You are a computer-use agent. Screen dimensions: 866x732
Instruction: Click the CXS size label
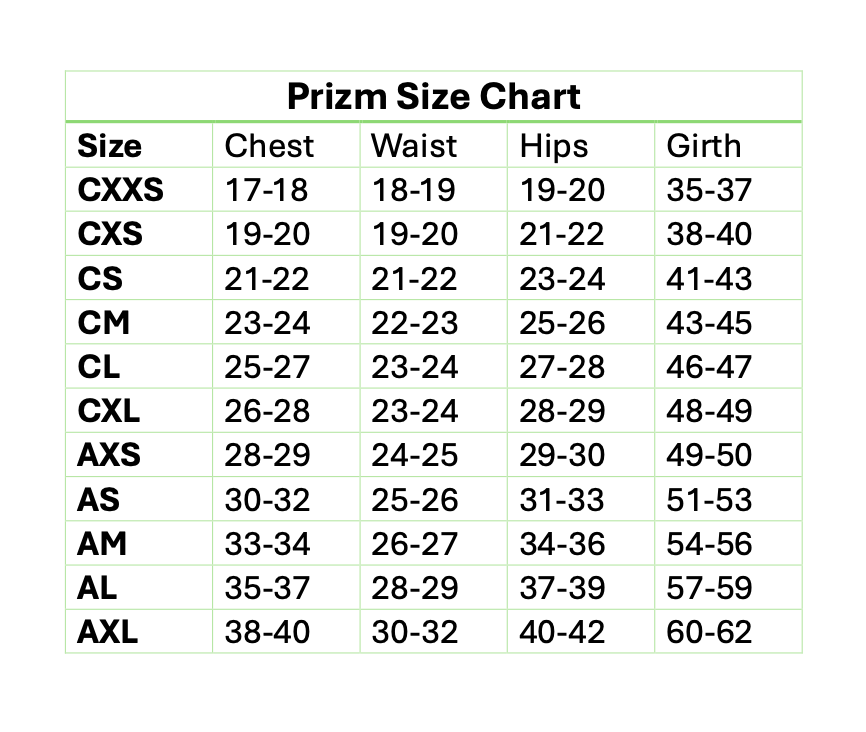click(110, 234)
